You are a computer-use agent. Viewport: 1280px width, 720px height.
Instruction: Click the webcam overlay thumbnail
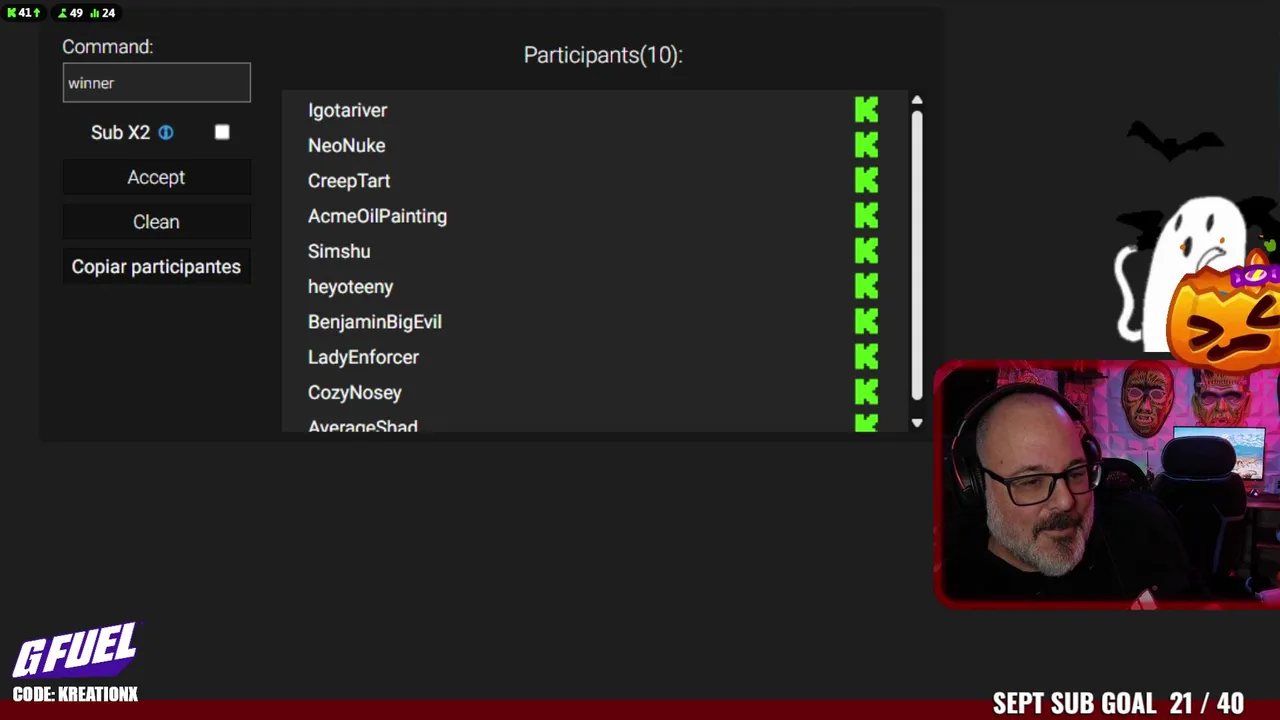(1107, 484)
